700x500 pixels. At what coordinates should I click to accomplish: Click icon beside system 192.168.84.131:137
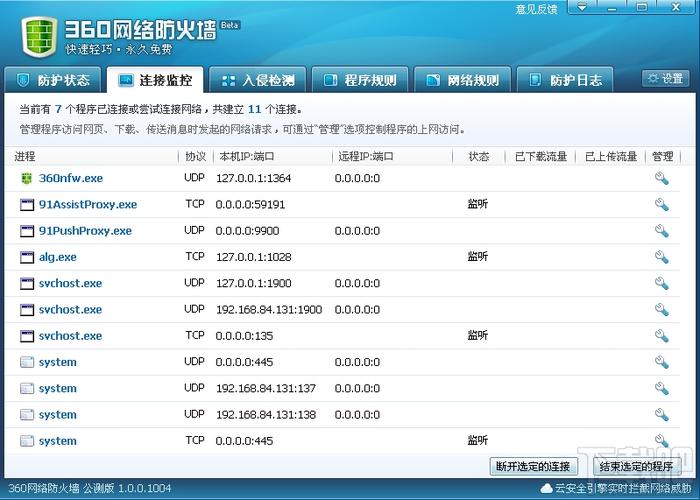pos(27,388)
